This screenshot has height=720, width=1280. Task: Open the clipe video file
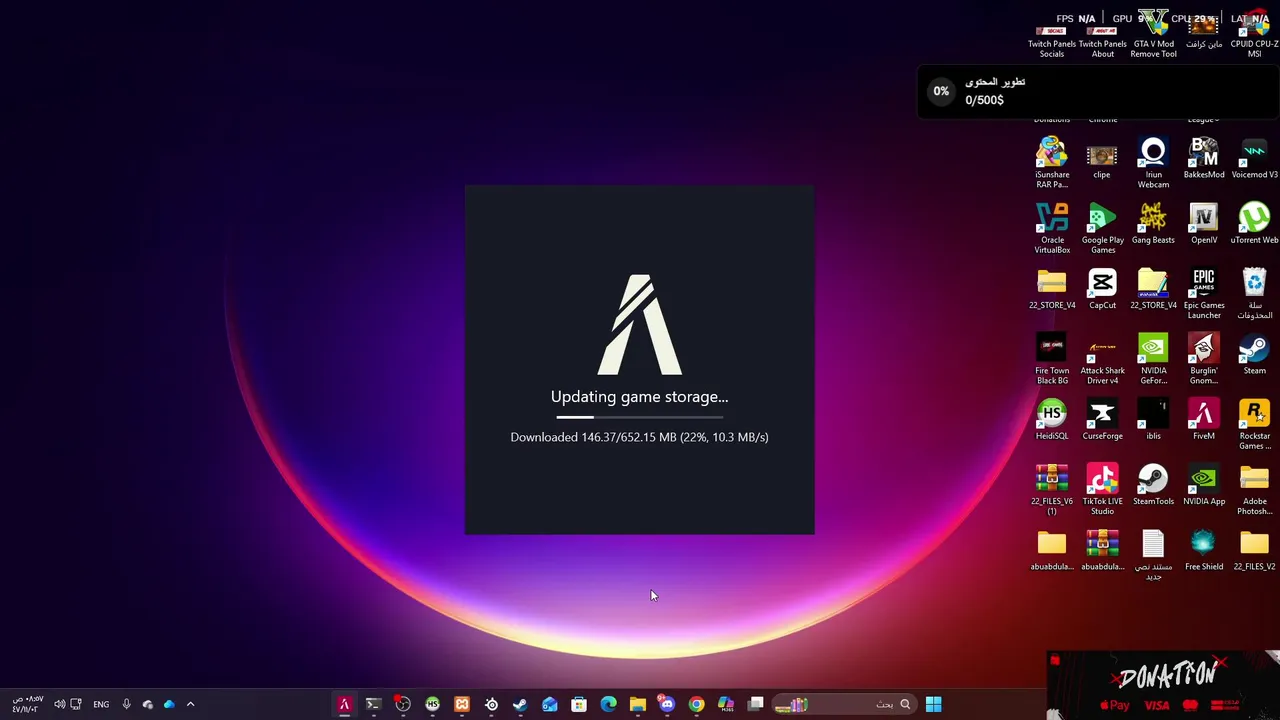coord(1102,159)
